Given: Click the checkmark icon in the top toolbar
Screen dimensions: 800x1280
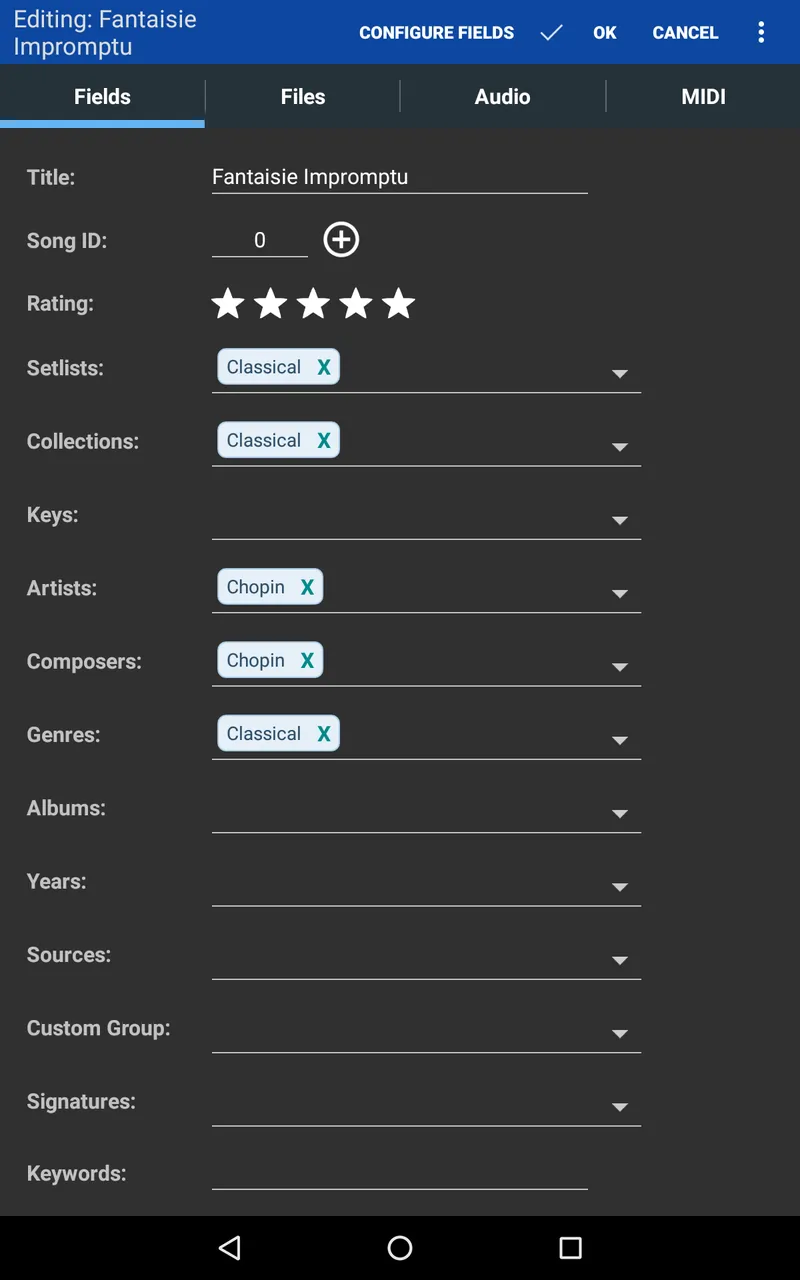Looking at the screenshot, I should point(551,33).
